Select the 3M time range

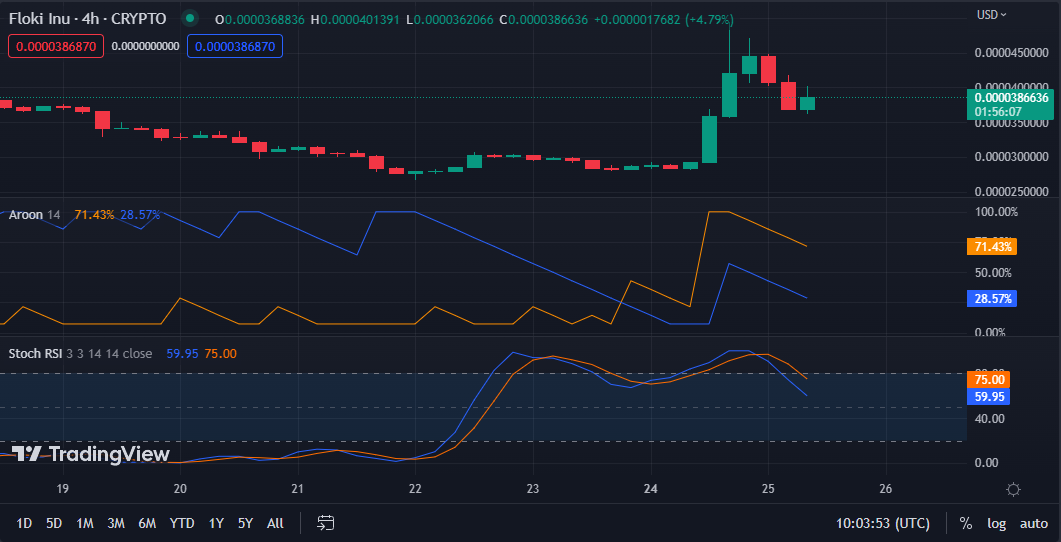click(116, 523)
